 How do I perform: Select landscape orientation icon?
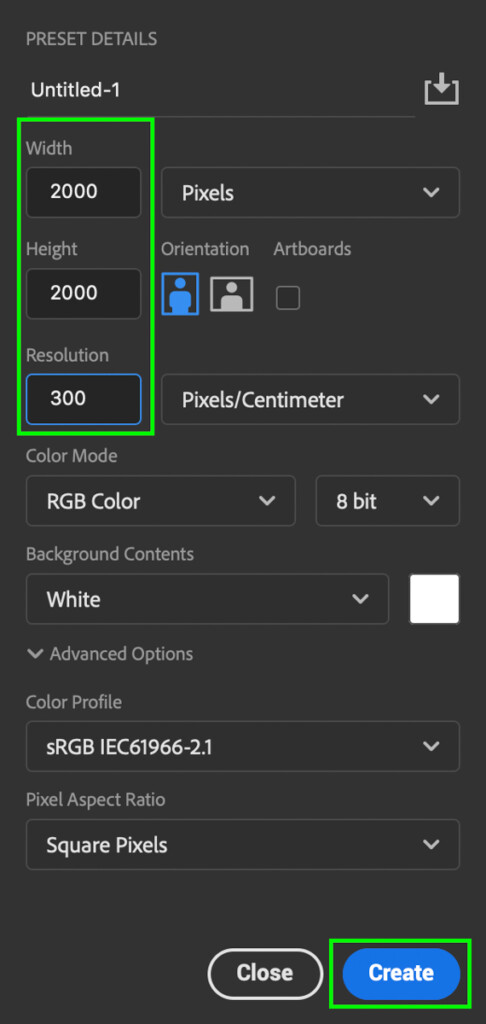231,294
